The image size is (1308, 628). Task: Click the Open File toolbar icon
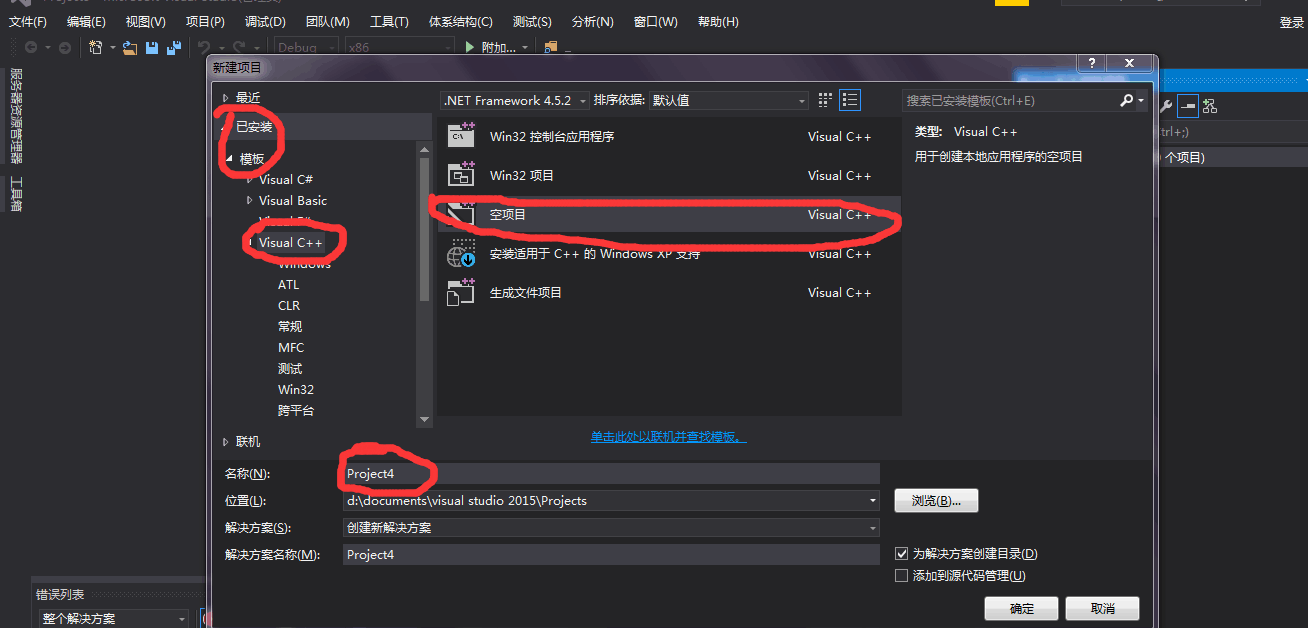130,47
